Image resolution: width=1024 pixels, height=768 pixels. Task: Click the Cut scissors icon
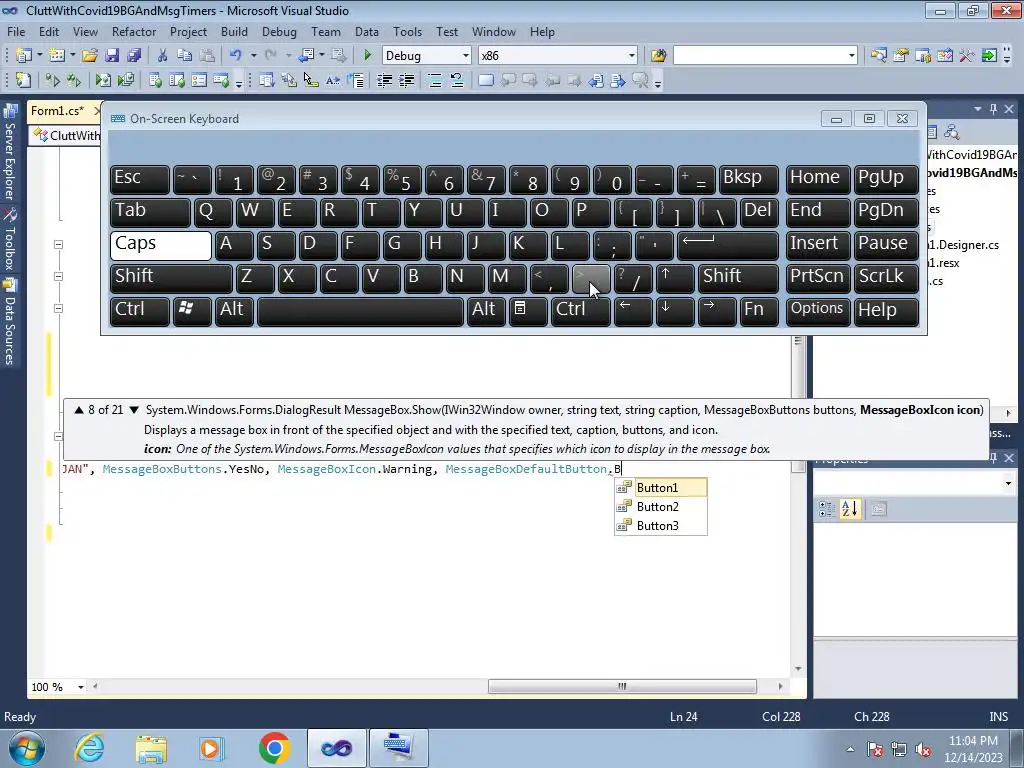pyautogui.click(x=163, y=56)
